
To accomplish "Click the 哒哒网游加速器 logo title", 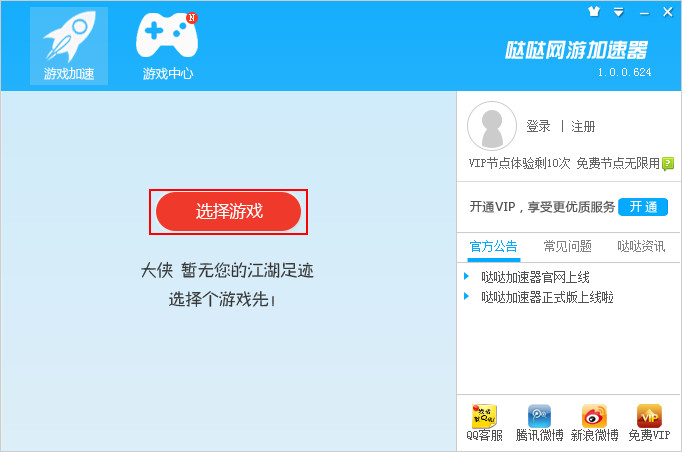I will click(x=576, y=50).
